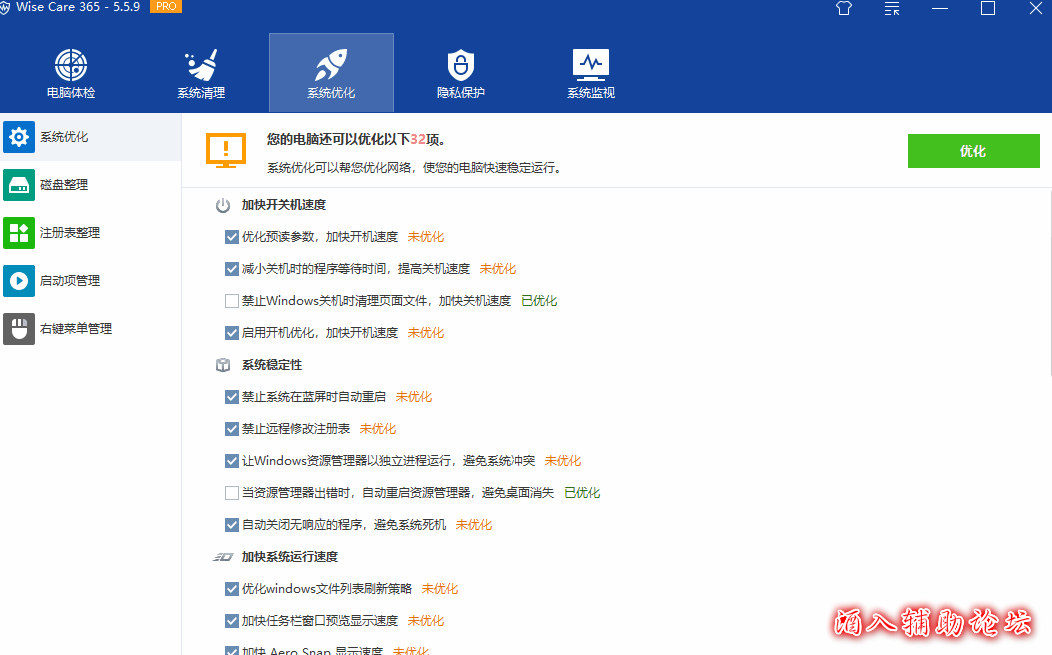Enable 禁止Windows关机时清理页面文件 checkbox
Image resolution: width=1052 pixels, height=655 pixels.
tap(232, 301)
